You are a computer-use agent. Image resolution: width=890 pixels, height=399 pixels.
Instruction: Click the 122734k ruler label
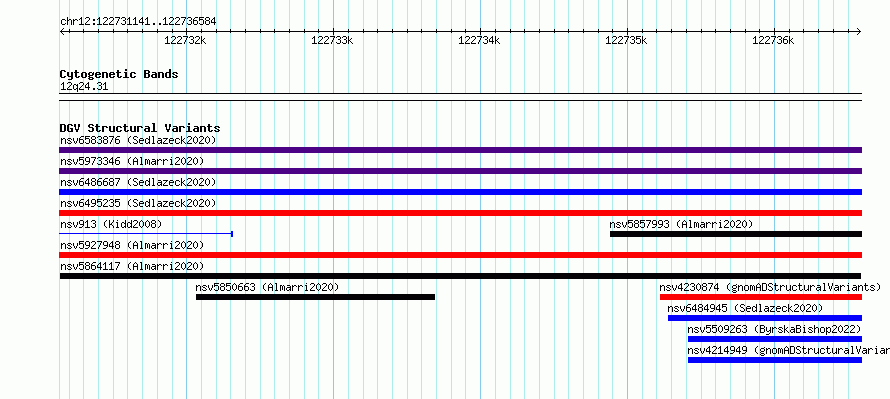tap(480, 40)
